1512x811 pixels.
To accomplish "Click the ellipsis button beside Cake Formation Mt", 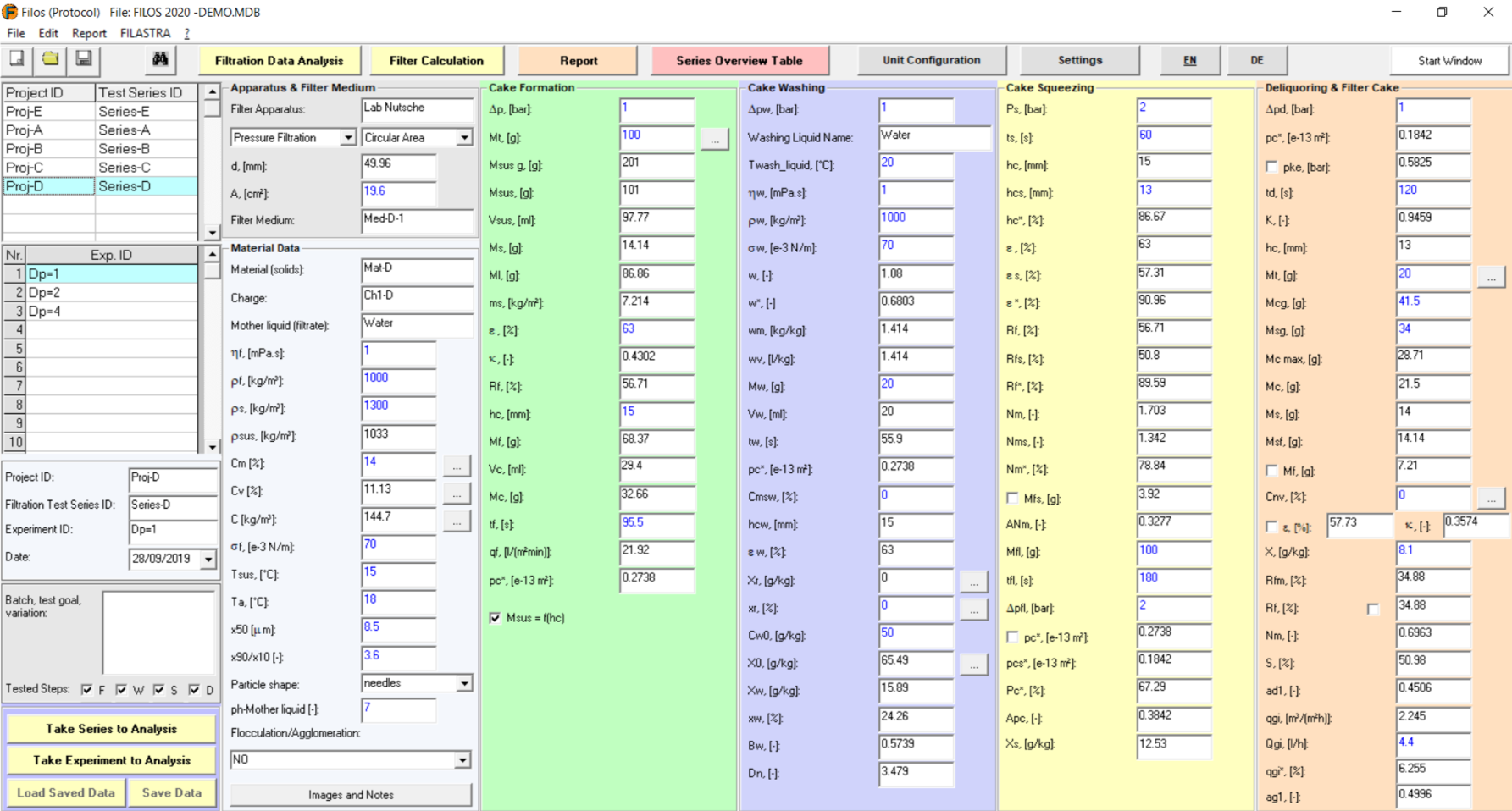I will click(x=715, y=139).
